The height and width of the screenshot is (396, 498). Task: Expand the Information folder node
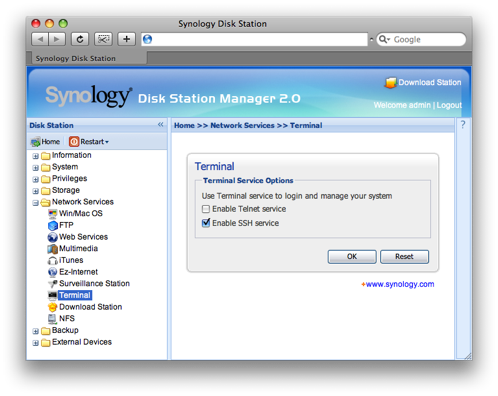36,156
